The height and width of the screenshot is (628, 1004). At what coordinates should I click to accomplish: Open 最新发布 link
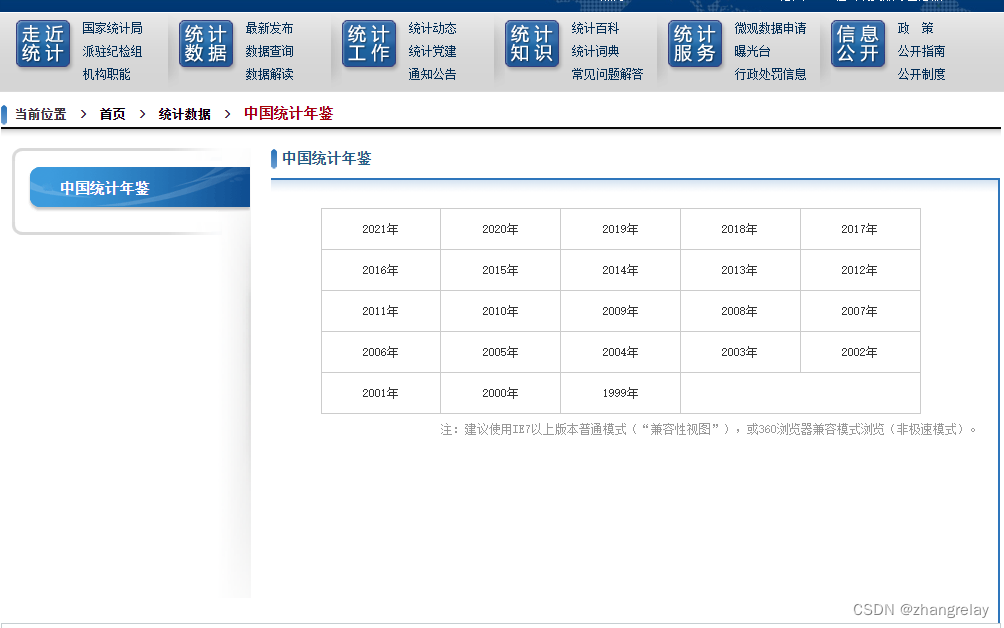click(270, 28)
